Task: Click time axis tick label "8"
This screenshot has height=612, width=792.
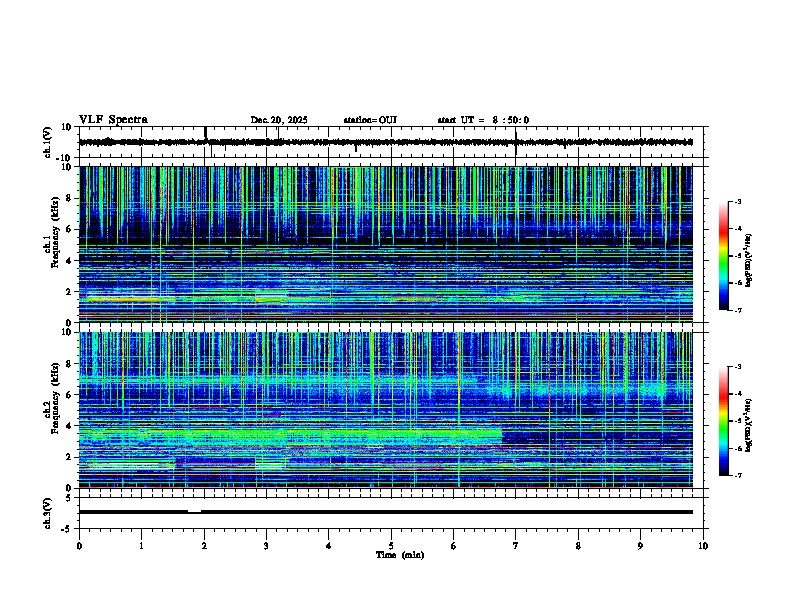Action: coord(578,546)
